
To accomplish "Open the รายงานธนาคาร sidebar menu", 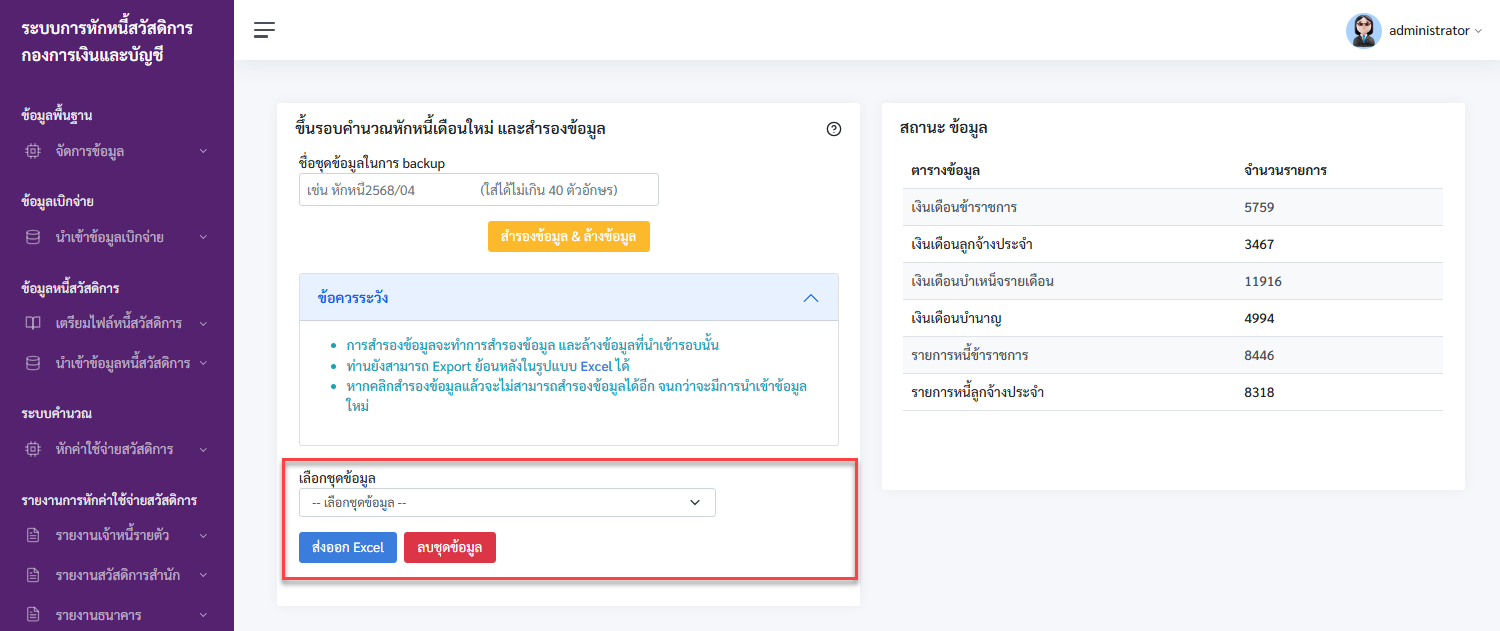I will point(117,615).
